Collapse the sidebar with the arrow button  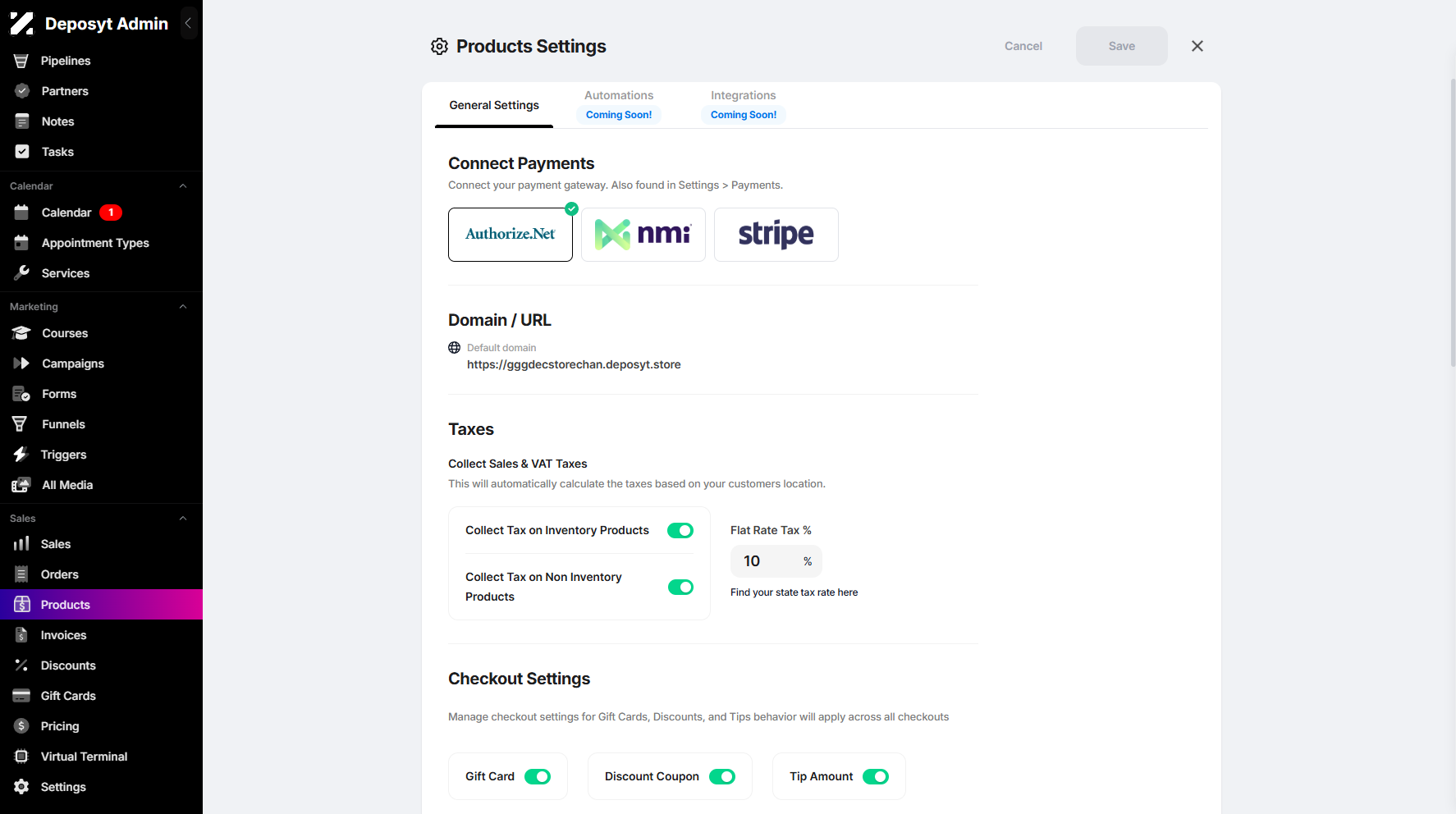[x=188, y=24]
